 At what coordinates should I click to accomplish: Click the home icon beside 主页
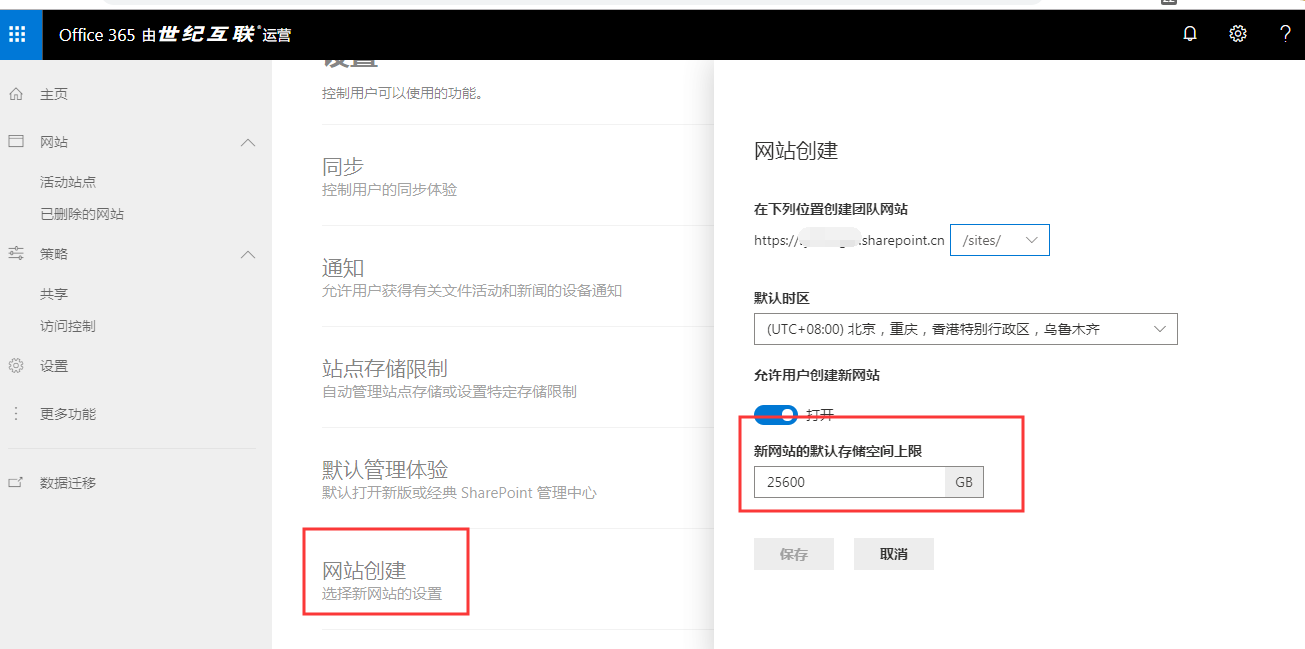(16, 94)
